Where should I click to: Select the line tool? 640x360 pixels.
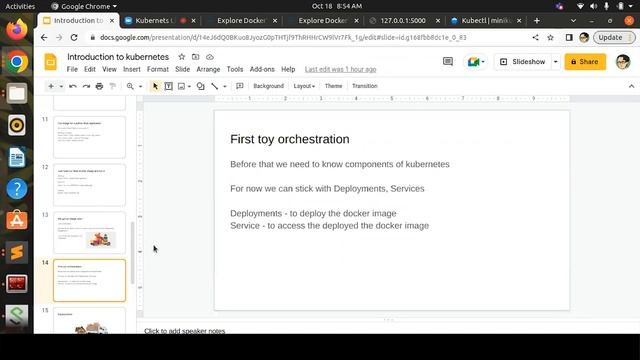(215, 86)
